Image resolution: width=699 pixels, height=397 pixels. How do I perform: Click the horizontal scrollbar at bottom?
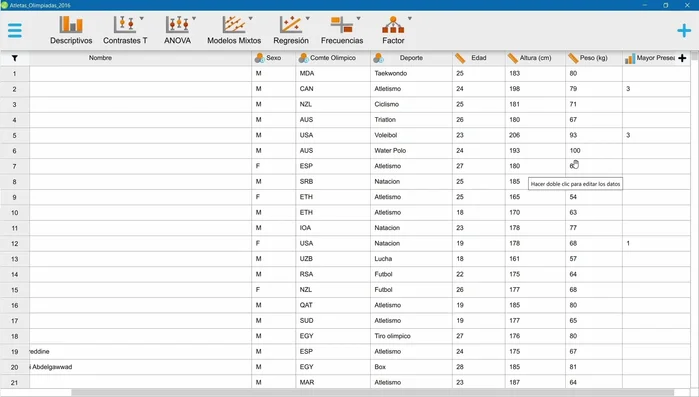[372, 393]
